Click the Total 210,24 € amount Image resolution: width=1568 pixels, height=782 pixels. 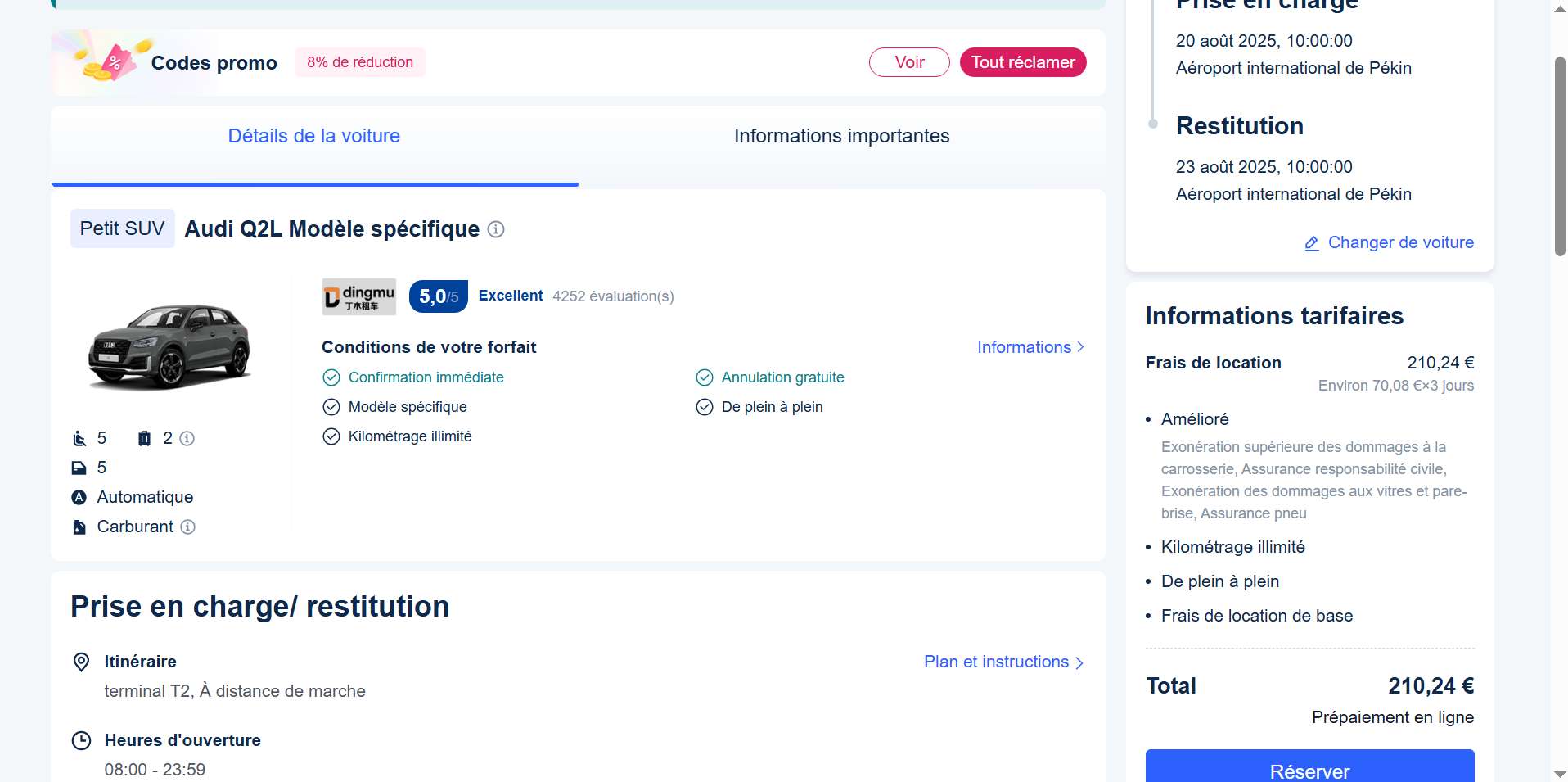pyautogui.click(x=1431, y=686)
